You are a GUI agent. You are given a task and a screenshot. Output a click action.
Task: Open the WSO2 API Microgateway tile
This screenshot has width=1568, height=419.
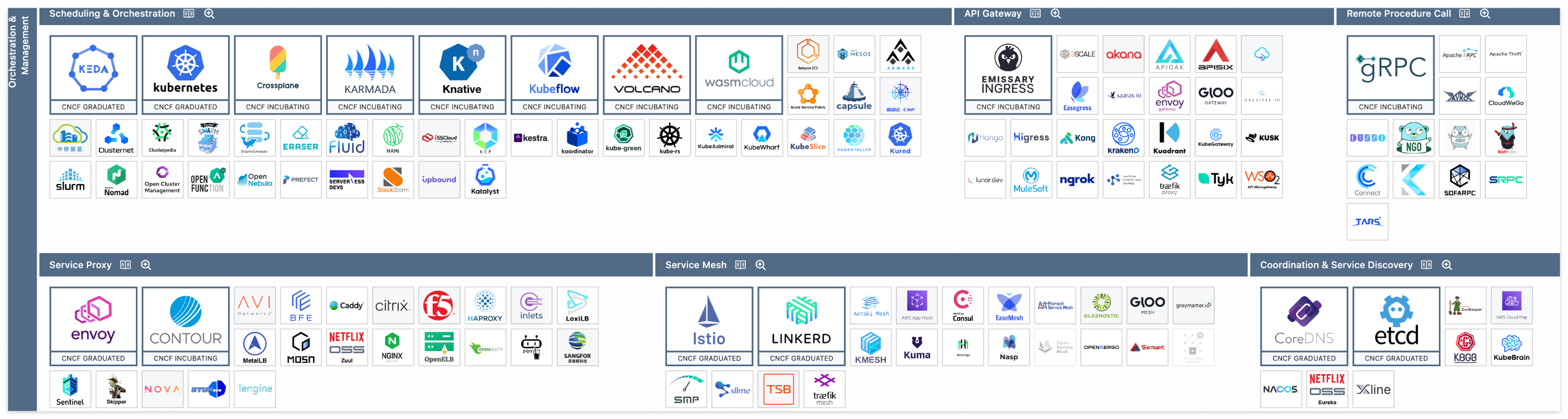pyautogui.click(x=1262, y=180)
